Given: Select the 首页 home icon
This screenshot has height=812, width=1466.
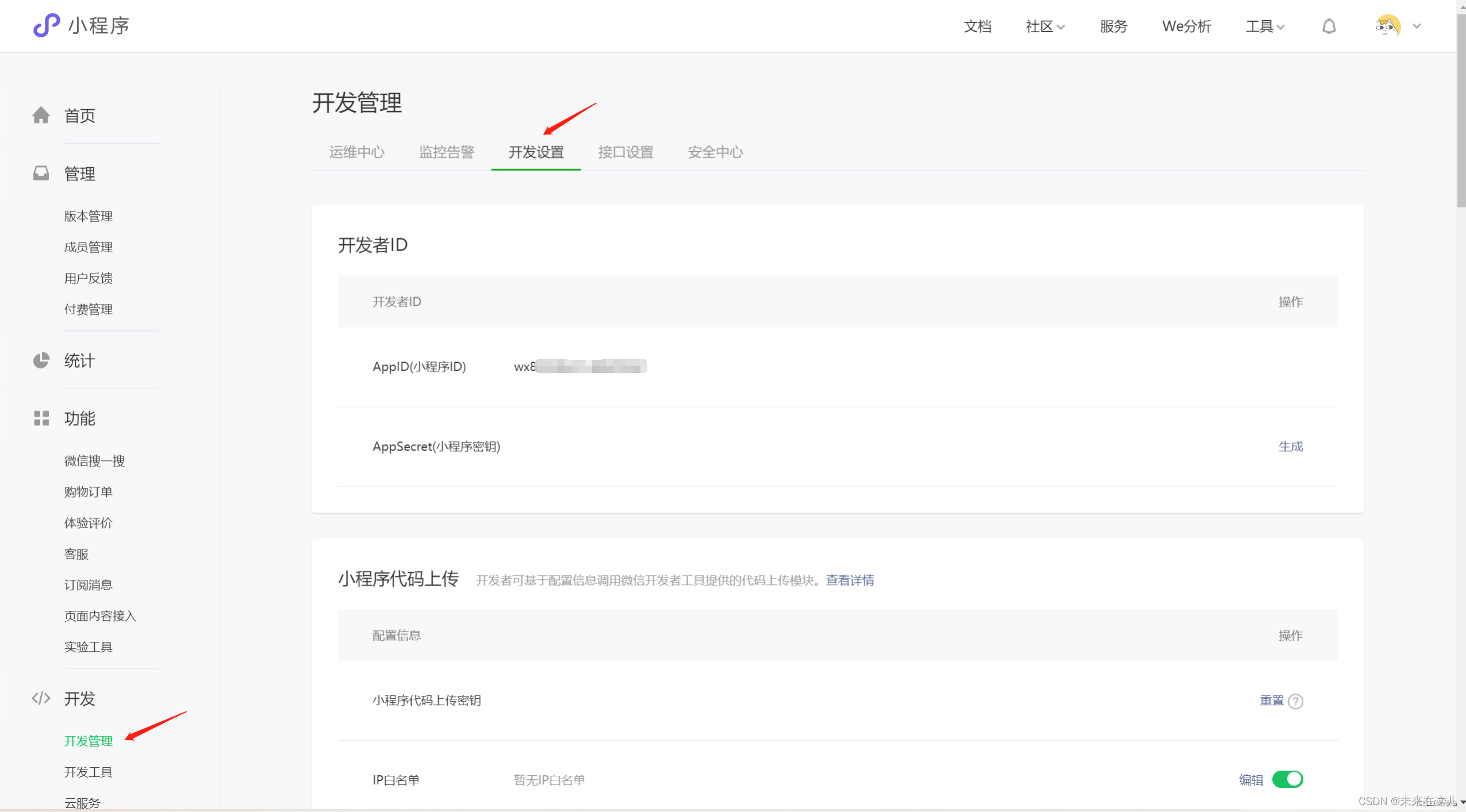Looking at the screenshot, I should [41, 115].
